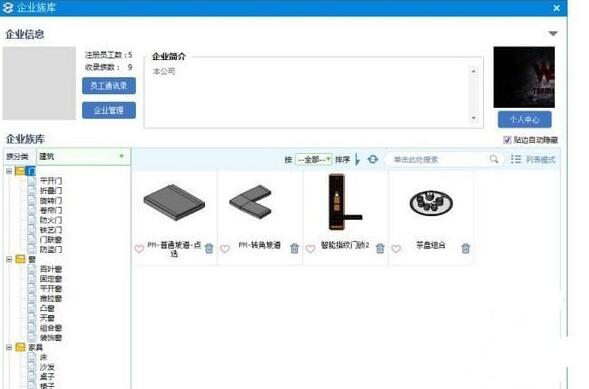Collapse the 窗 tree node
Image resolution: width=589 pixels, height=389 pixels.
tap(9, 259)
